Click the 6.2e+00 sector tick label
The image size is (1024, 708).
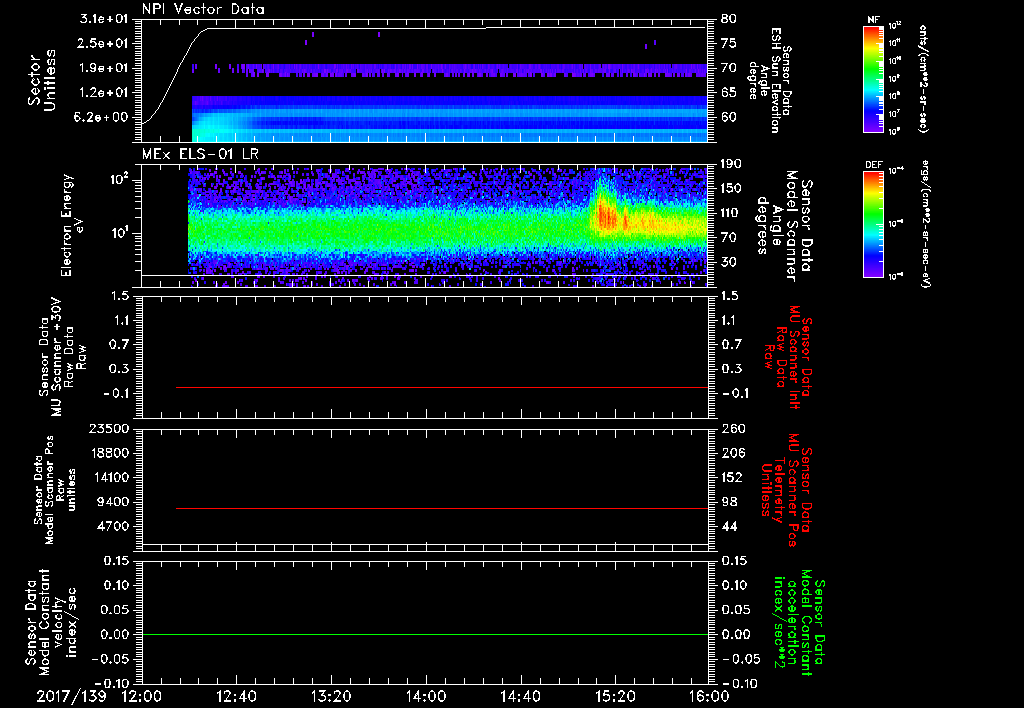point(103,118)
